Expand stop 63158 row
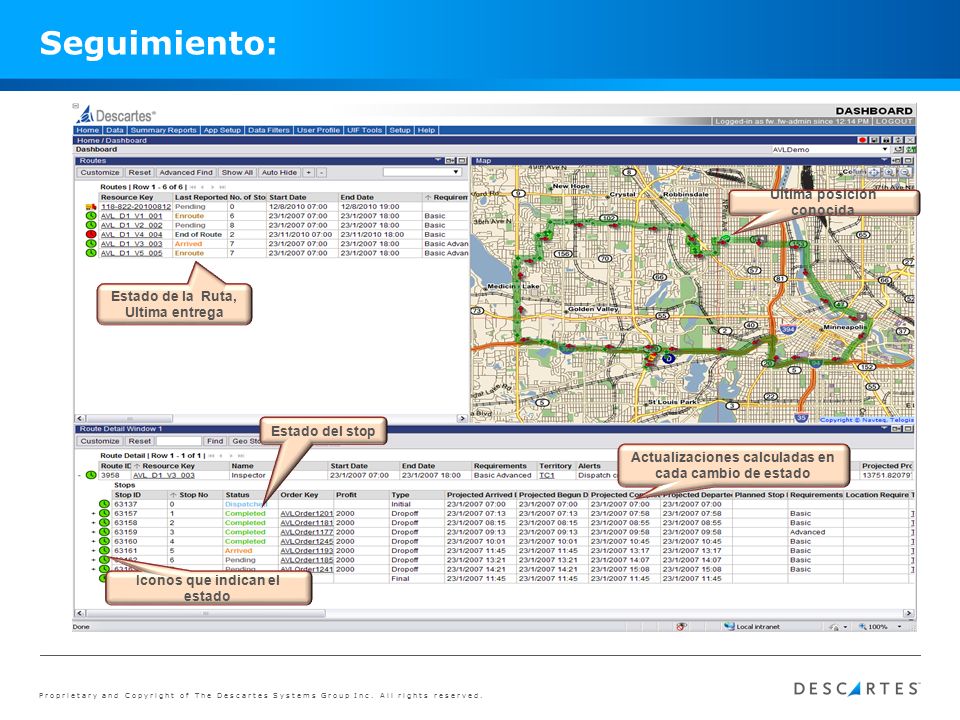 [x=94, y=523]
